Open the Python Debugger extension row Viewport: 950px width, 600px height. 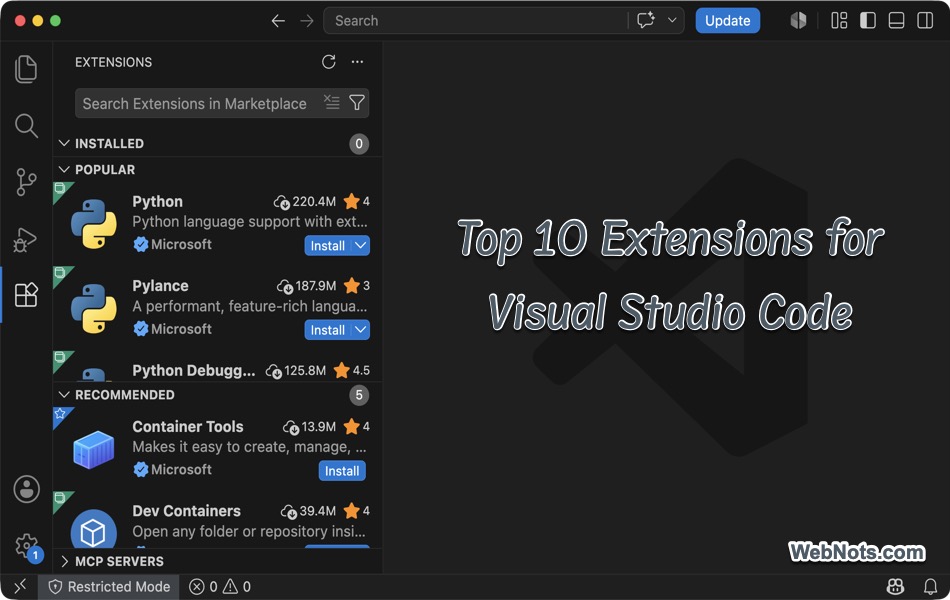coord(218,367)
